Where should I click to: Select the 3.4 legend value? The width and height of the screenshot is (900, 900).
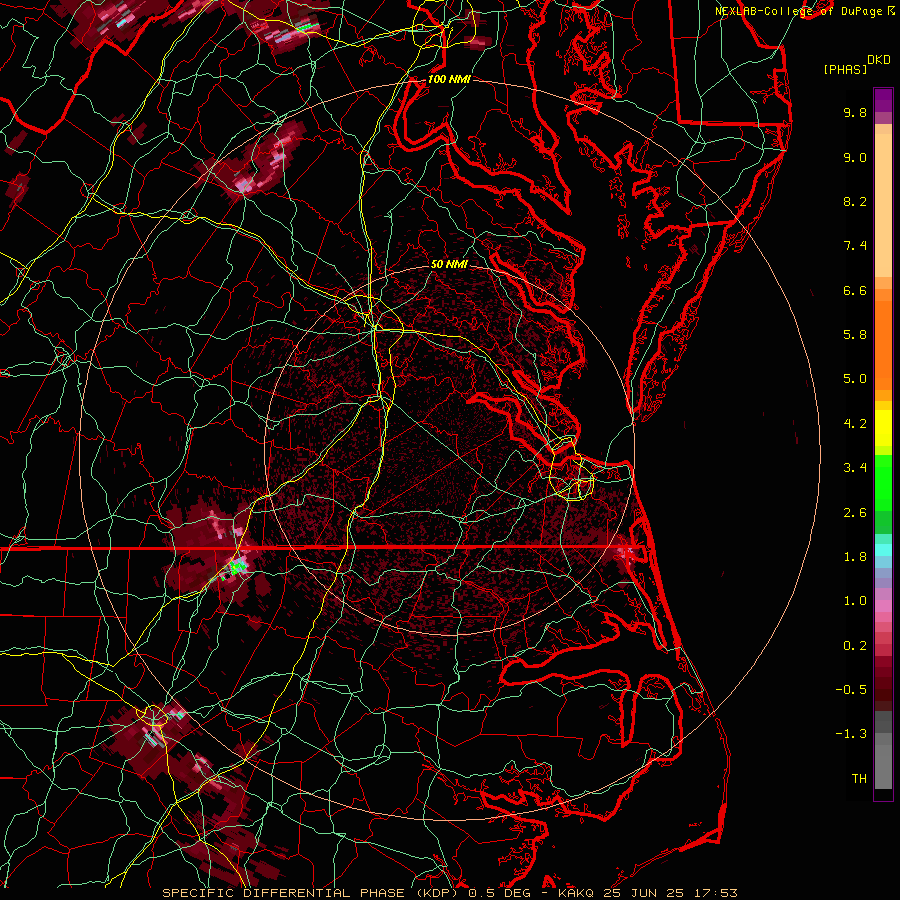pos(855,468)
